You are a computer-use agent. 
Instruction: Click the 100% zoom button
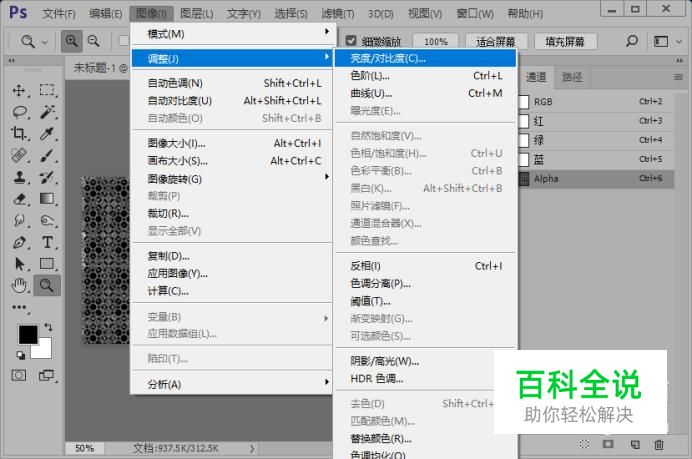point(435,41)
